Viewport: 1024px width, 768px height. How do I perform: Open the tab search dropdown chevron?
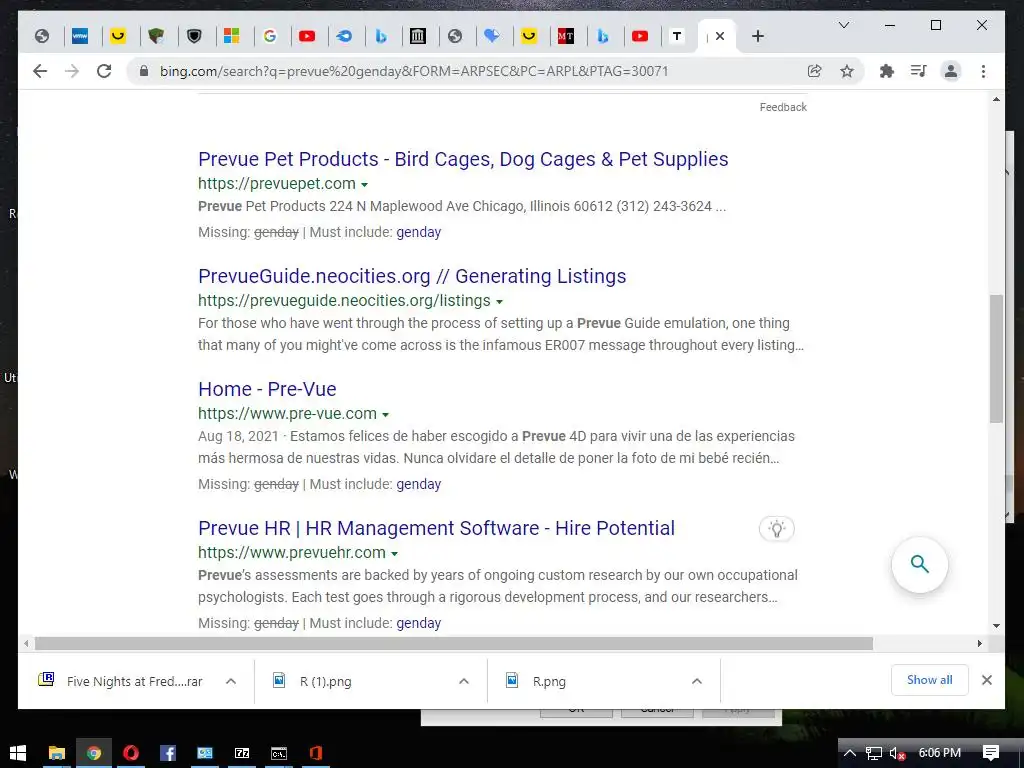(844, 25)
